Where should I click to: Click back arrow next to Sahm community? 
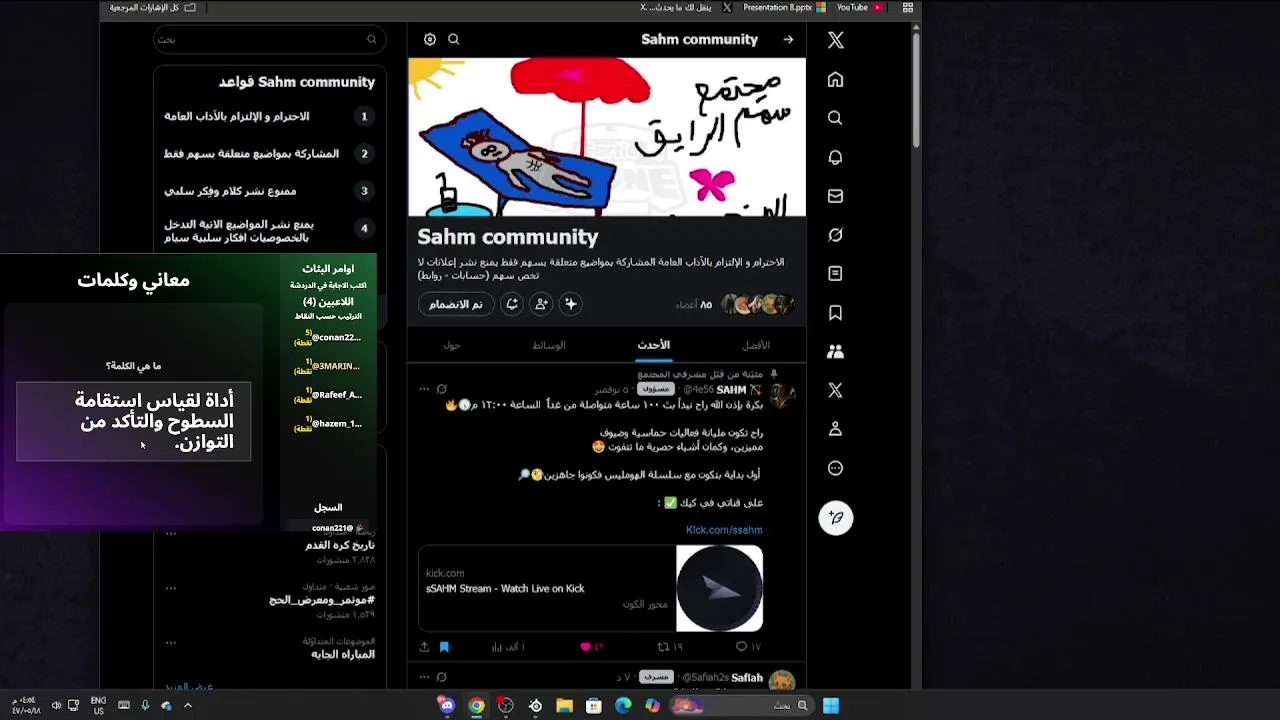788,40
